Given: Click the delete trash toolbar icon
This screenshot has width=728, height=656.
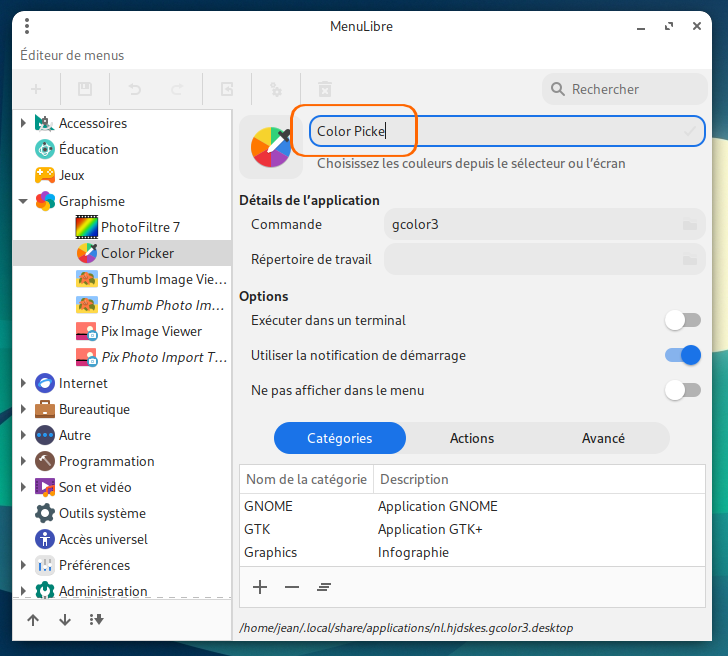Looking at the screenshot, I should coord(324,89).
